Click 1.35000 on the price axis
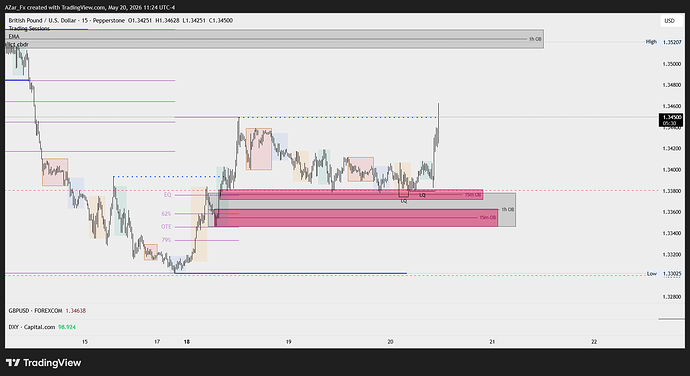690x376 pixels. tap(672, 64)
